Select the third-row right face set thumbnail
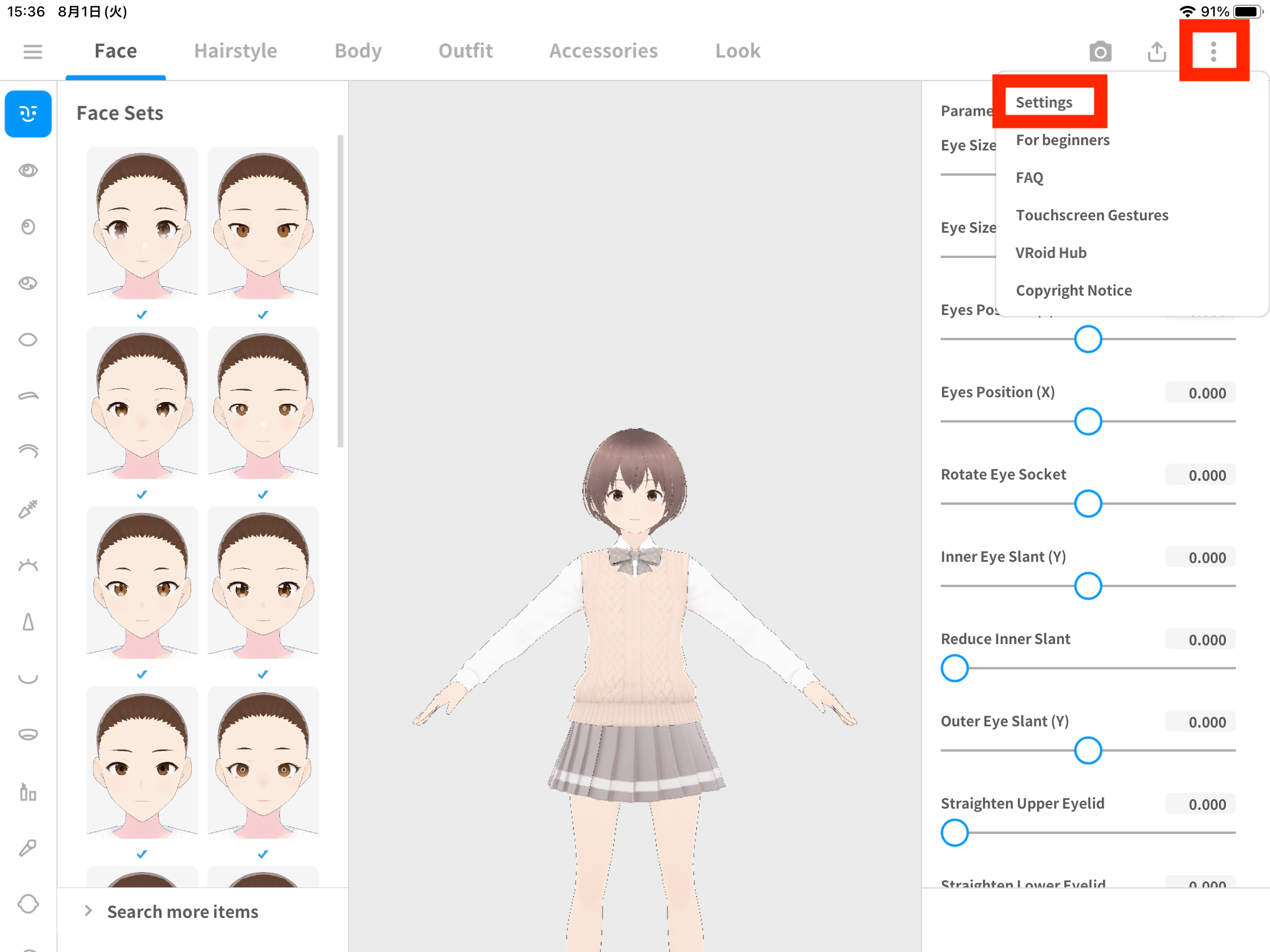The image size is (1270, 952). 263,582
